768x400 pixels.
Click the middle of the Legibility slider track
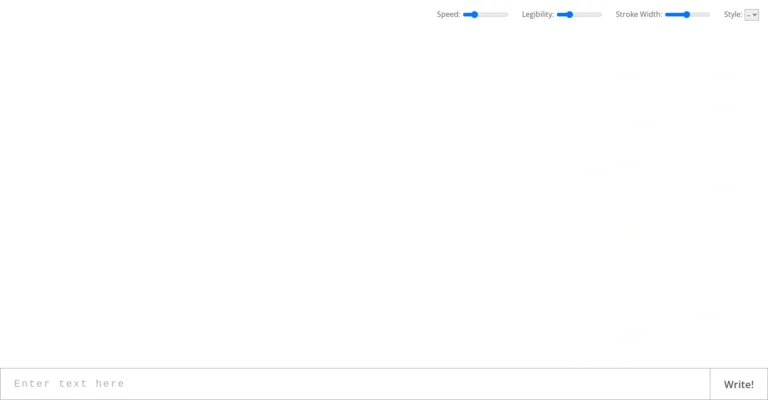pos(579,15)
